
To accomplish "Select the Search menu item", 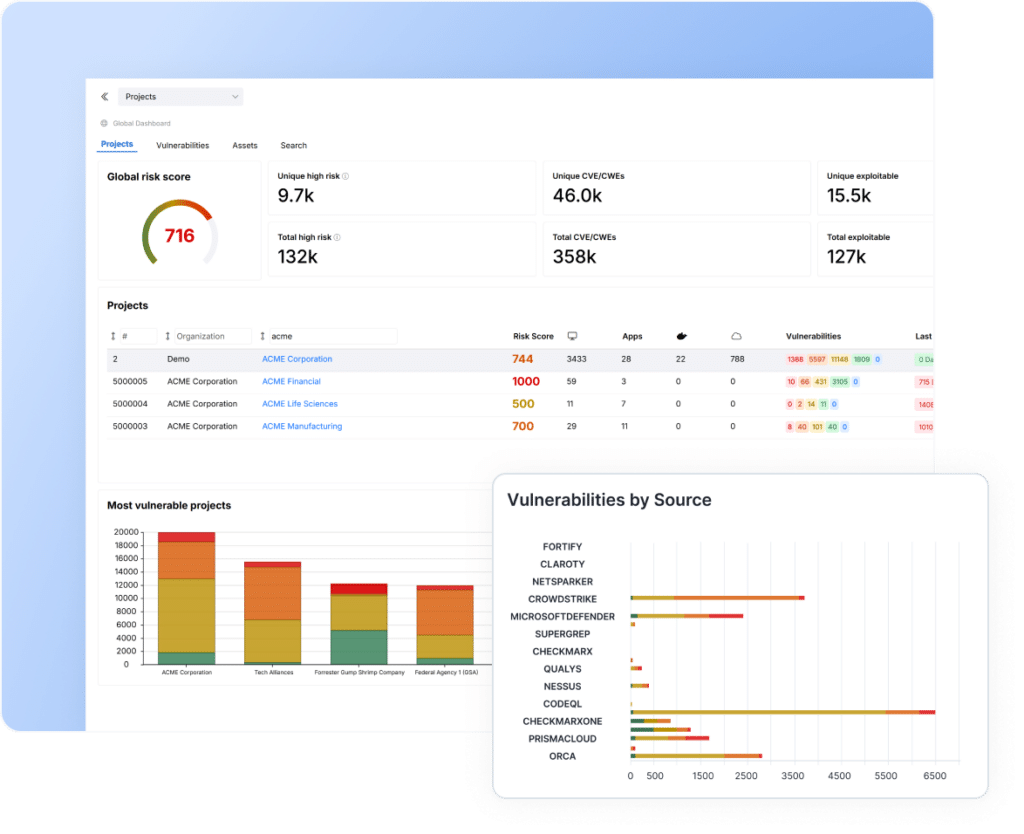I will pyautogui.click(x=293, y=145).
